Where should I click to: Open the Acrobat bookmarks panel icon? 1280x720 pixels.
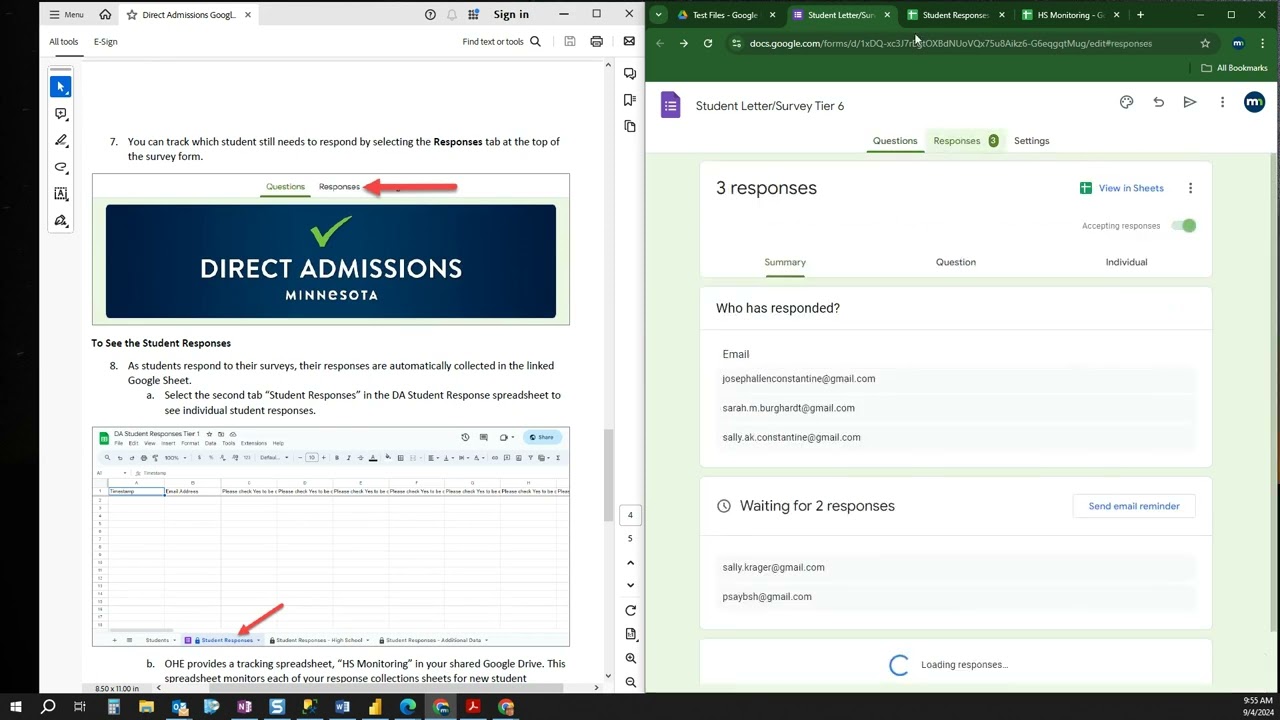tap(630, 100)
